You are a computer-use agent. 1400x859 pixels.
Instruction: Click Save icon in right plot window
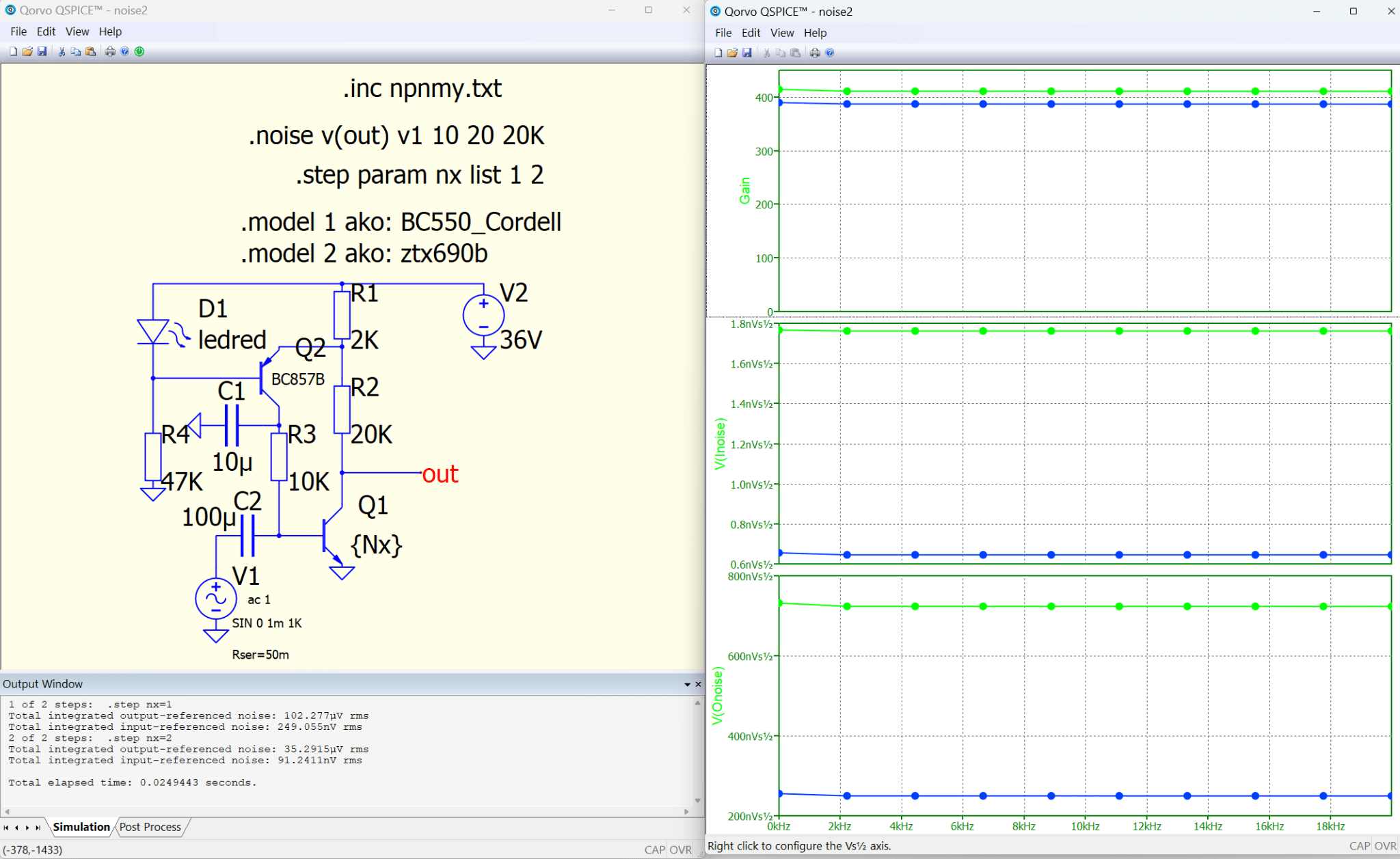tap(746, 53)
